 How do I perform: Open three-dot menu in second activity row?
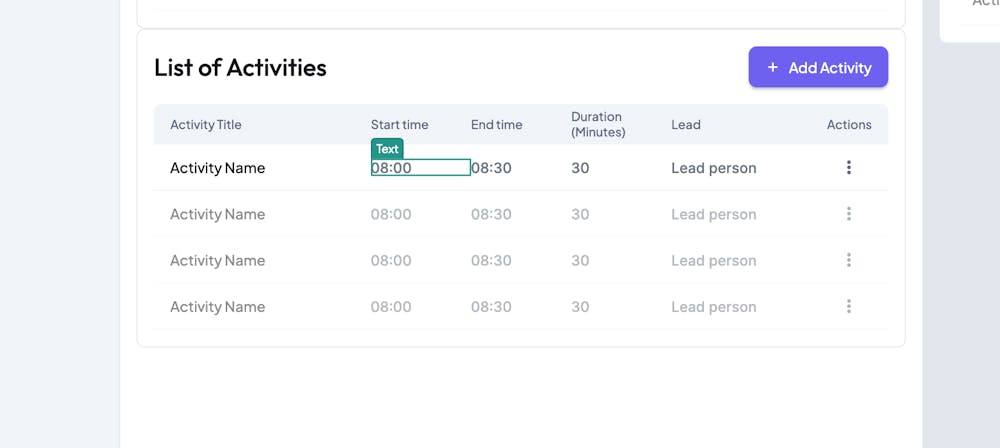(x=848, y=214)
